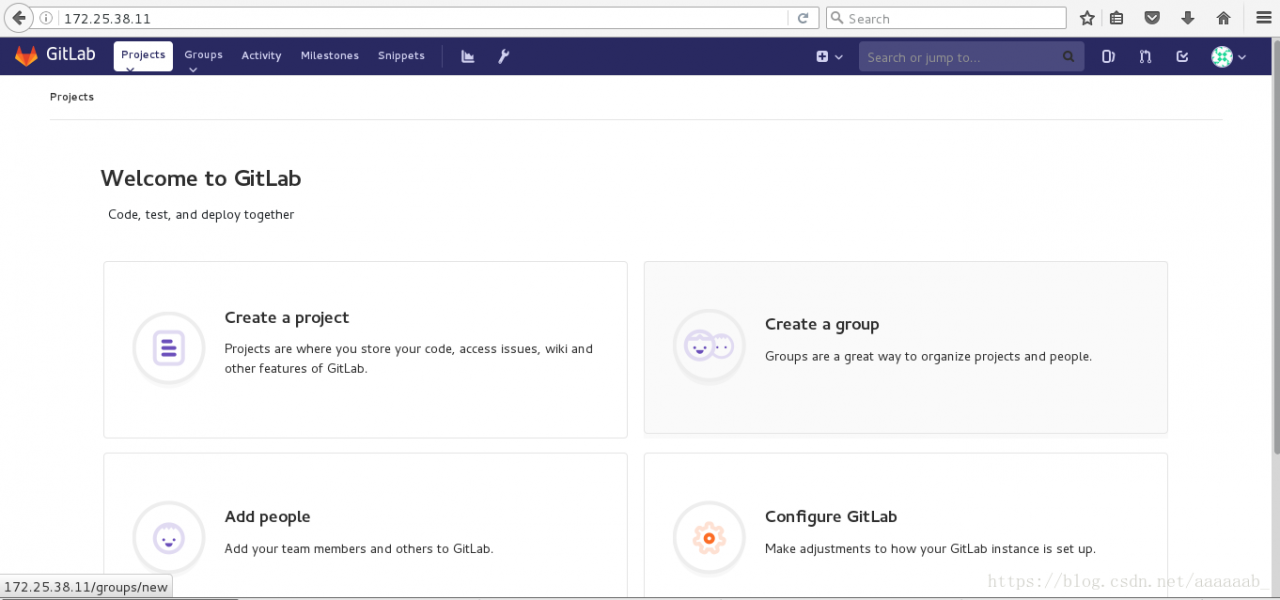Click the browser back button

[19, 18]
